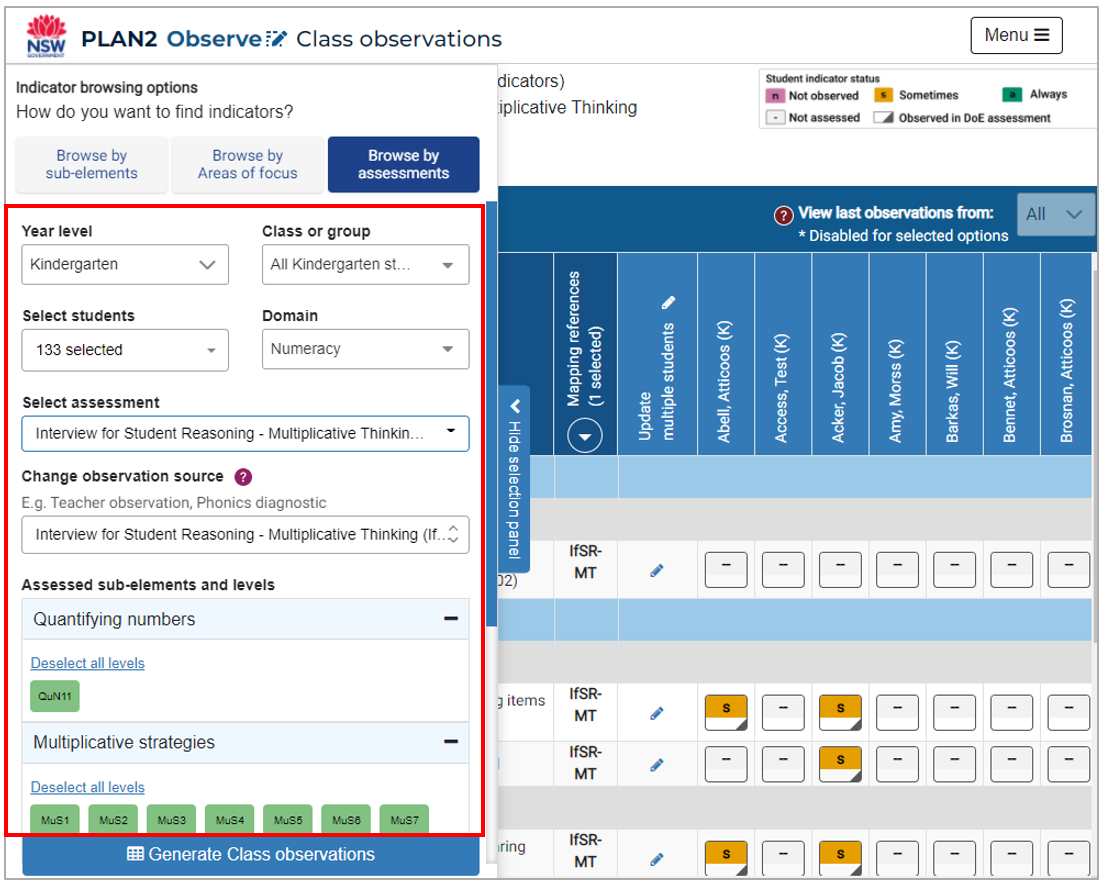Click Bennet, Atticoos fourth row status box
This screenshot has height=888, width=1106.
pos(1011,858)
